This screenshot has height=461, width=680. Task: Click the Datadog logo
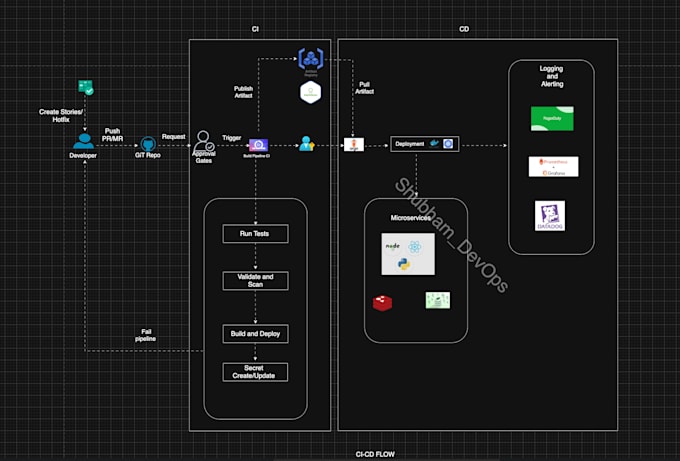click(550, 216)
